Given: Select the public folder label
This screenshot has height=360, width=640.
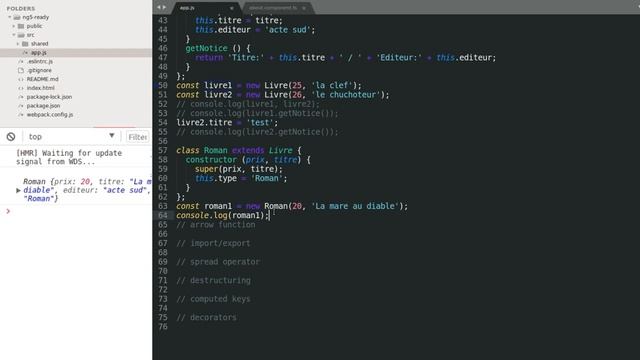Looking at the screenshot, I should click(x=34, y=26).
